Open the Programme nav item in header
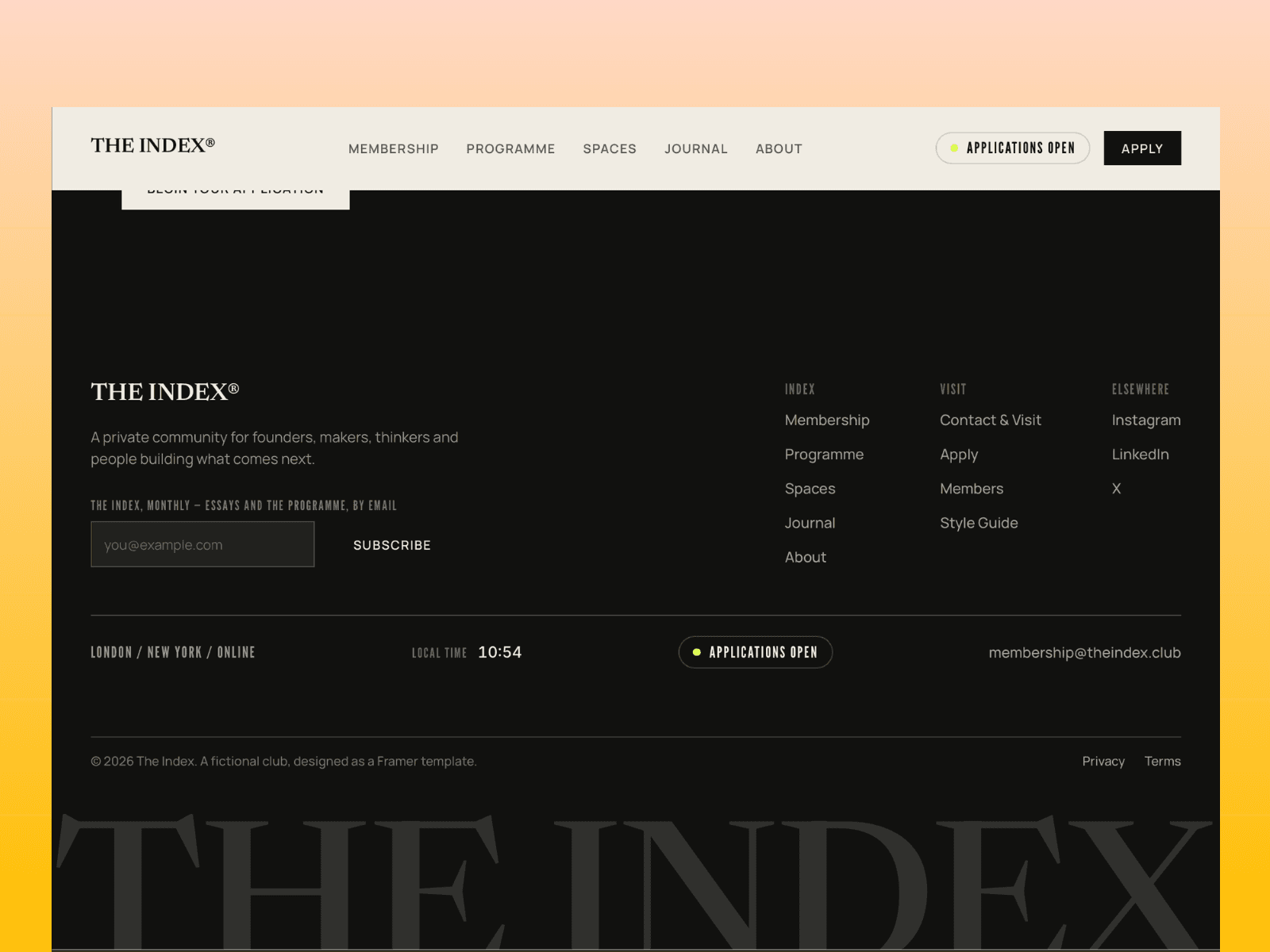 pyautogui.click(x=510, y=149)
